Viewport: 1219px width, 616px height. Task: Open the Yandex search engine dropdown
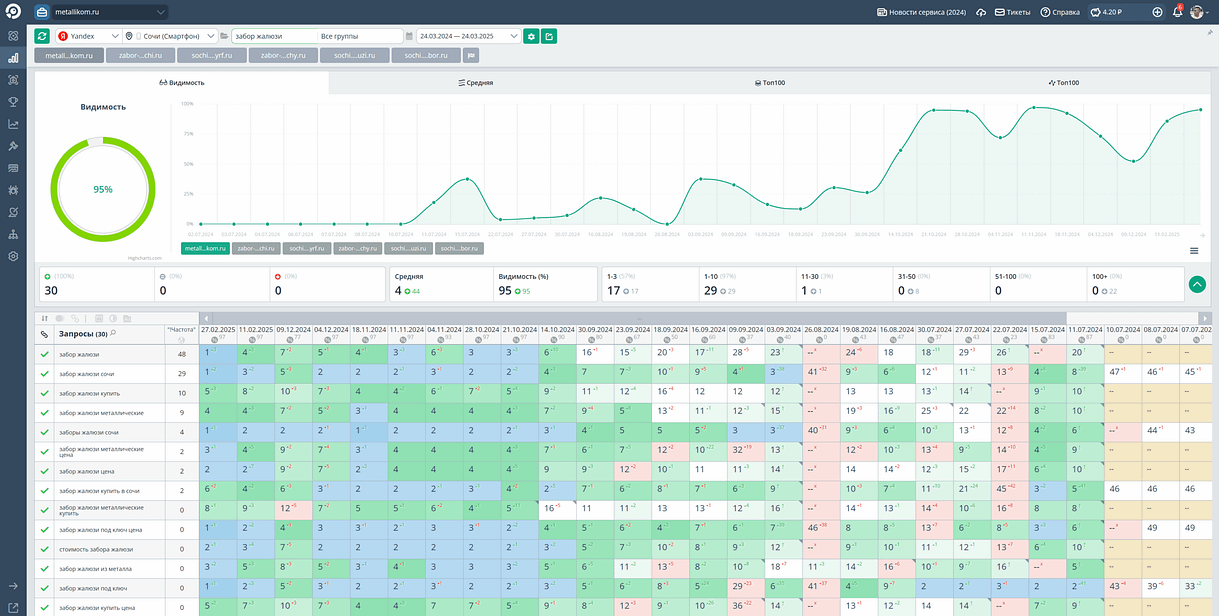88,36
